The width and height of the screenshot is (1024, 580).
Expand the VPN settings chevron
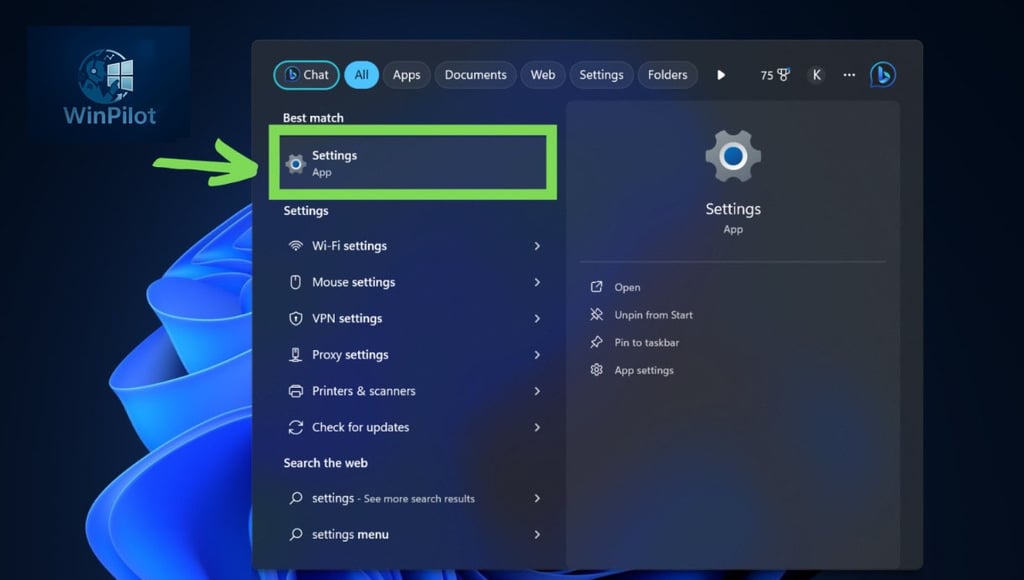(x=537, y=319)
